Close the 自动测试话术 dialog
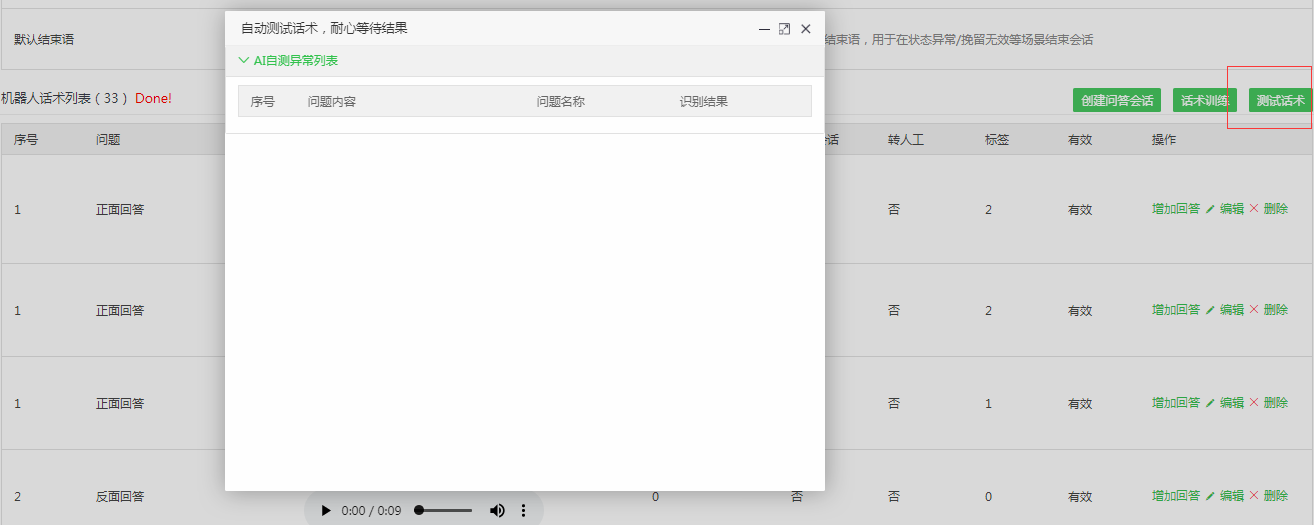Screen dimensions: 1314x525 pyautogui.click(x=805, y=29)
